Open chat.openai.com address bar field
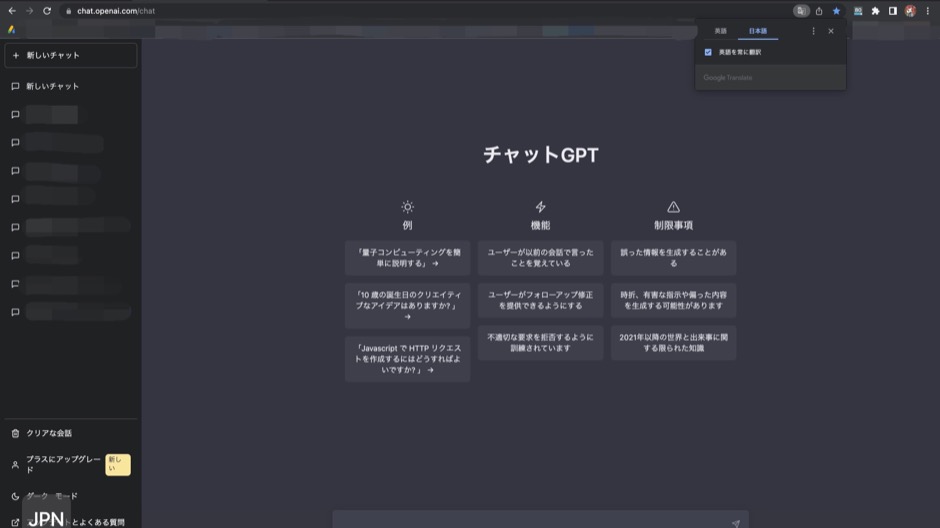This screenshot has width=940, height=528. click(x=426, y=11)
